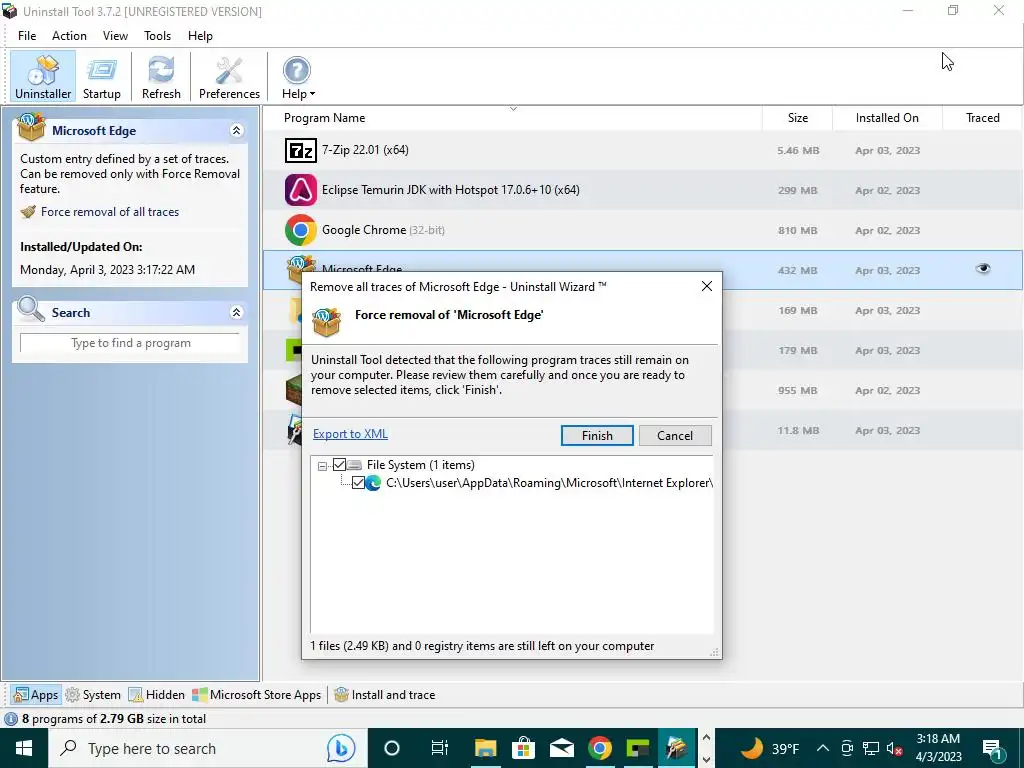
Task: Click the 432 MB size cell
Action: point(797,270)
